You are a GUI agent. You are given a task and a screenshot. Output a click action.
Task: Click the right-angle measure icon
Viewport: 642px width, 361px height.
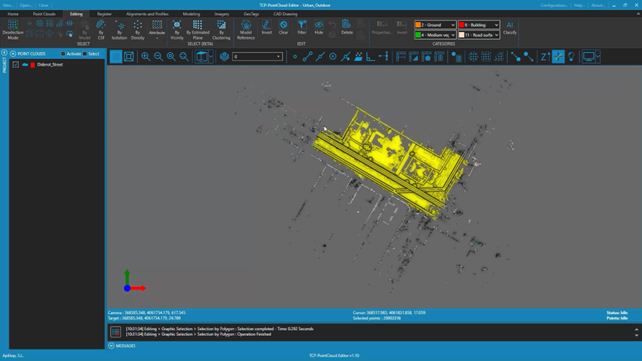[371, 56]
